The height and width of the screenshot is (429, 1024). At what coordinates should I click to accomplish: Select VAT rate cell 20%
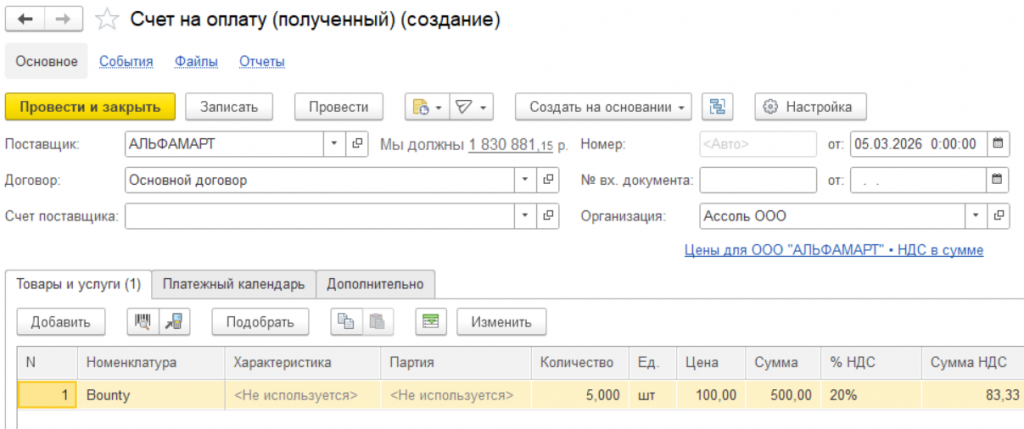871,395
